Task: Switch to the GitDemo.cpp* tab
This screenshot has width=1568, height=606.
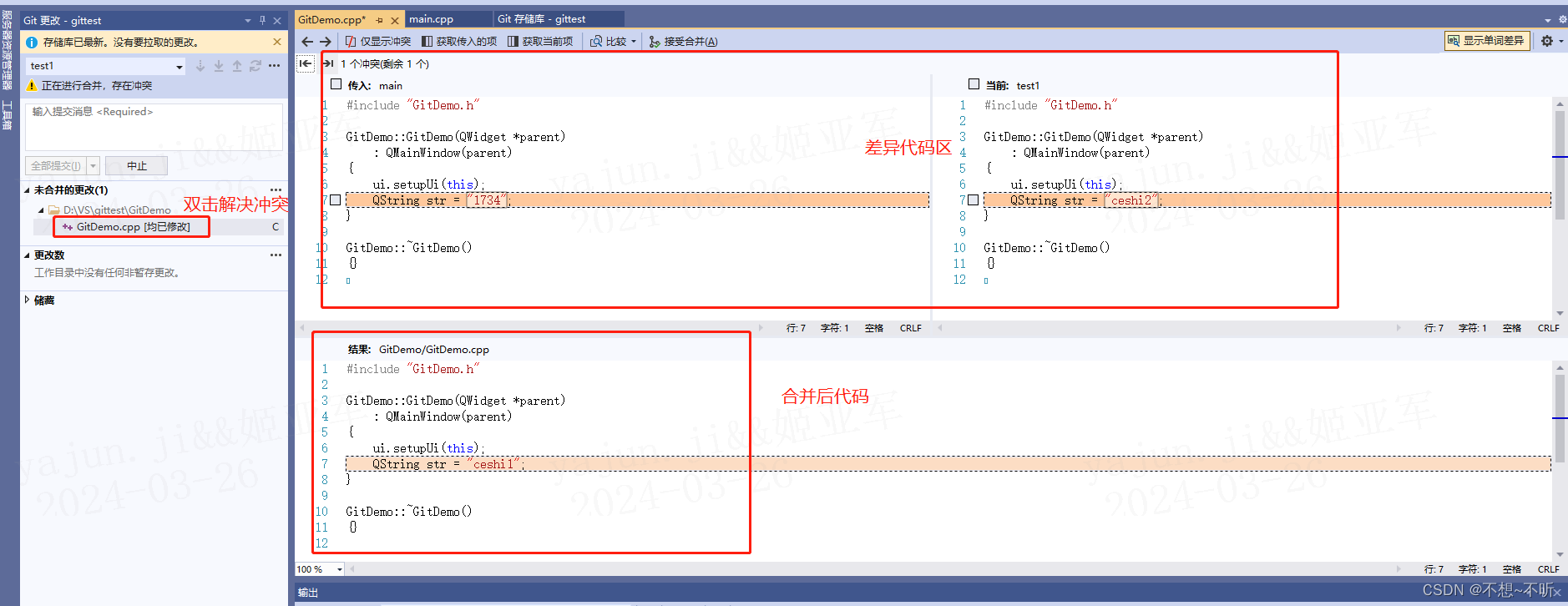Action: coord(331,19)
